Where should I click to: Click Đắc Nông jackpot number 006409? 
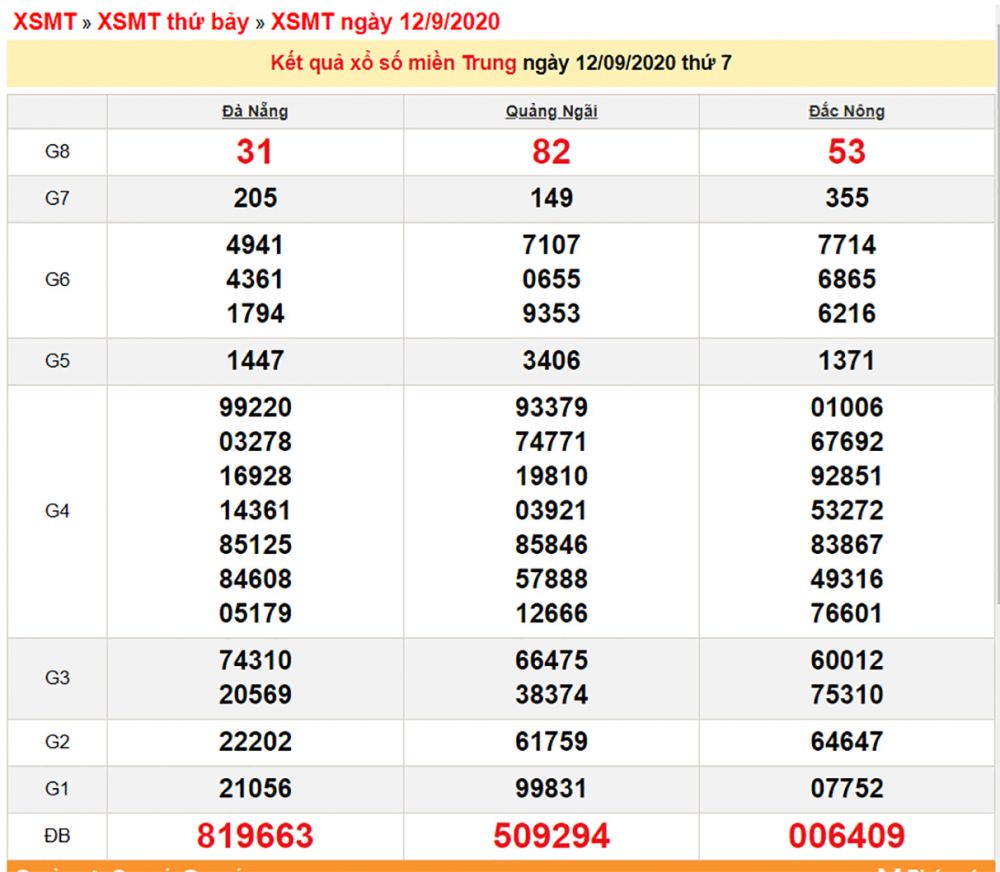coord(845,833)
